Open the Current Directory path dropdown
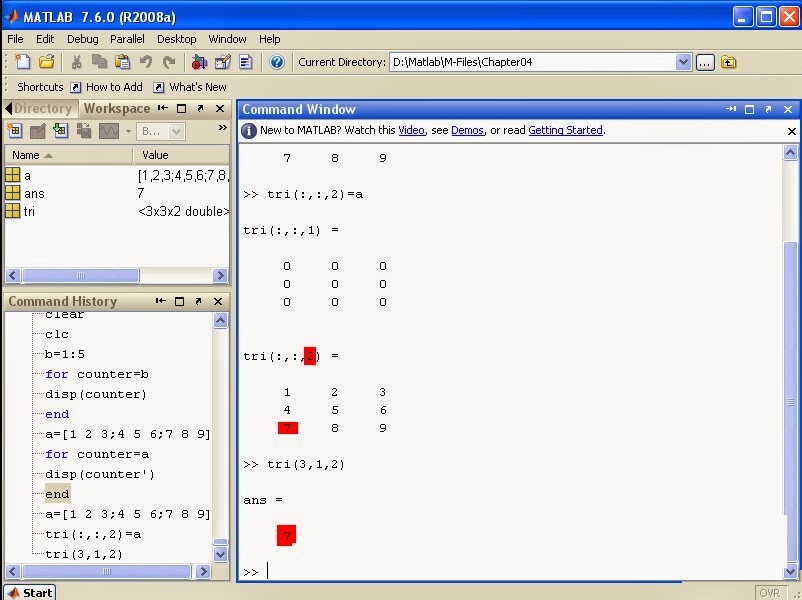This screenshot has width=802, height=600. click(683, 62)
